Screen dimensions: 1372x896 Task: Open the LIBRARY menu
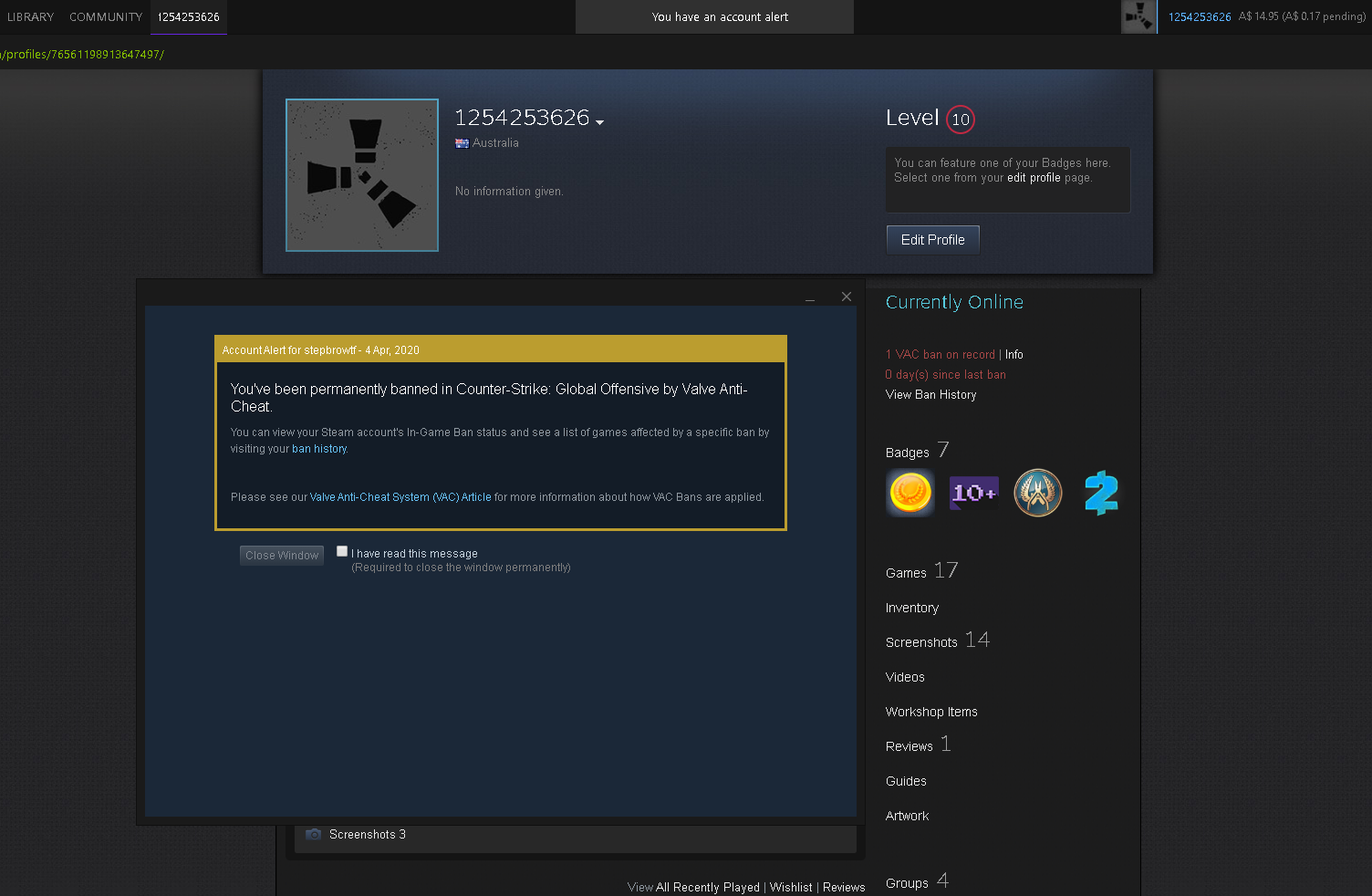tap(30, 17)
